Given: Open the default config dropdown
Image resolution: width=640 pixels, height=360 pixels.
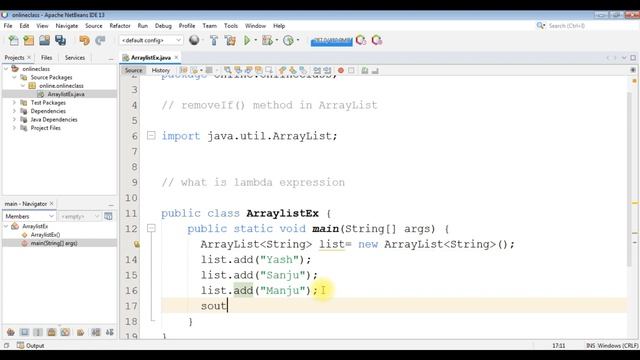Looking at the screenshot, I should coord(151,40).
